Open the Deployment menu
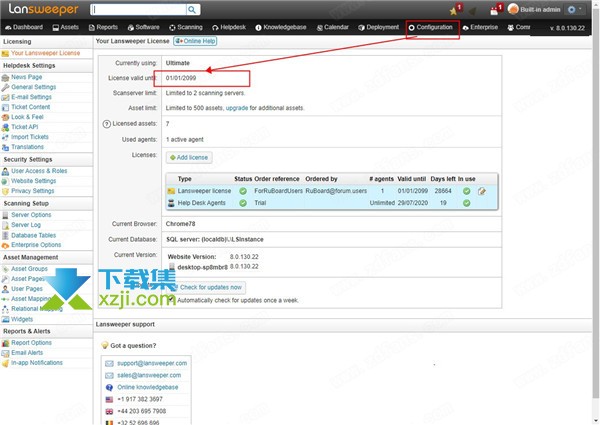 [379, 27]
